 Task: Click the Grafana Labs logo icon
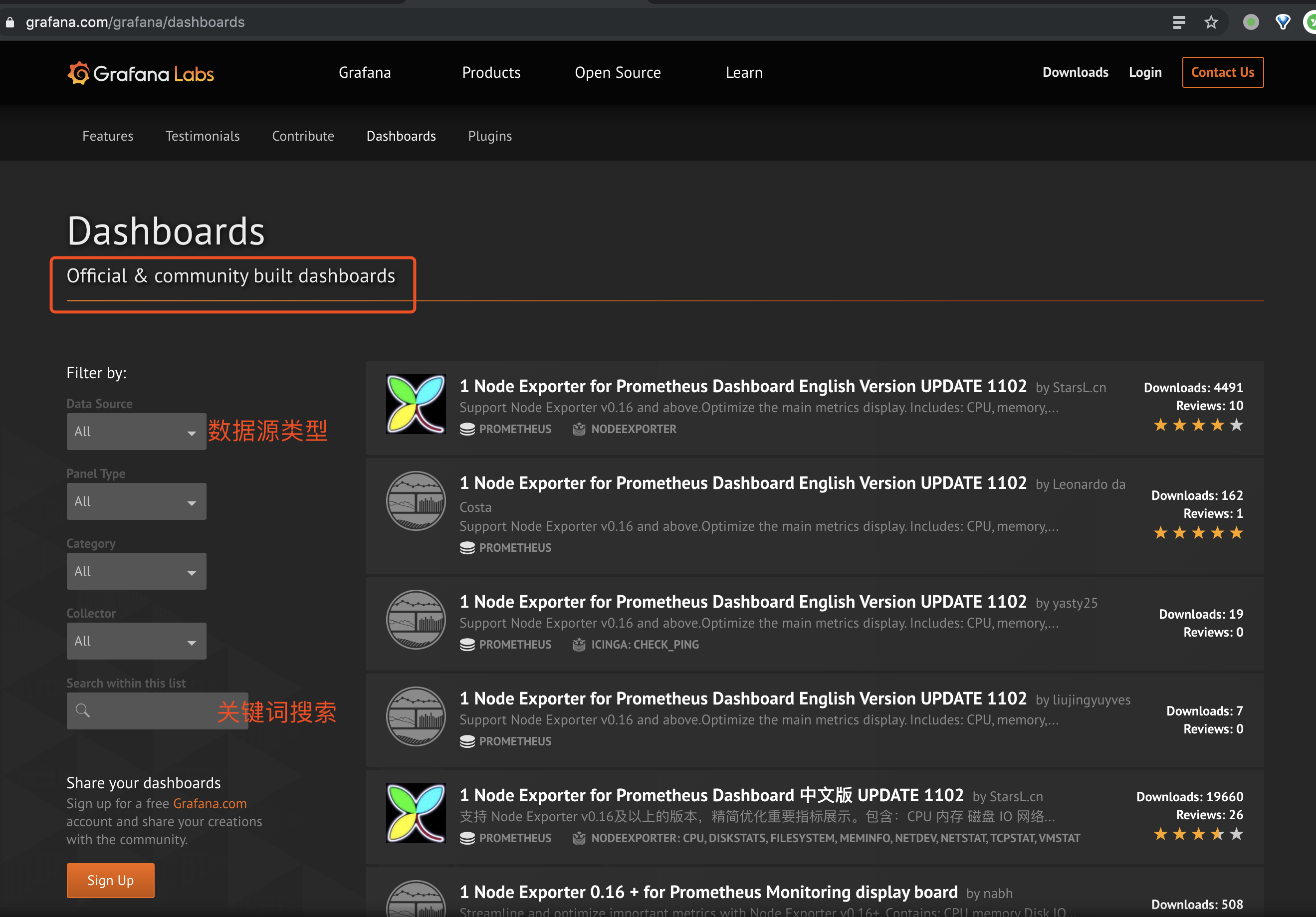(79, 72)
